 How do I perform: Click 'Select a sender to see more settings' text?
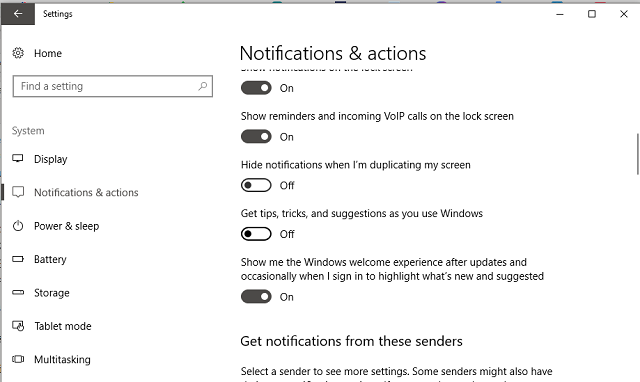tap(325, 371)
